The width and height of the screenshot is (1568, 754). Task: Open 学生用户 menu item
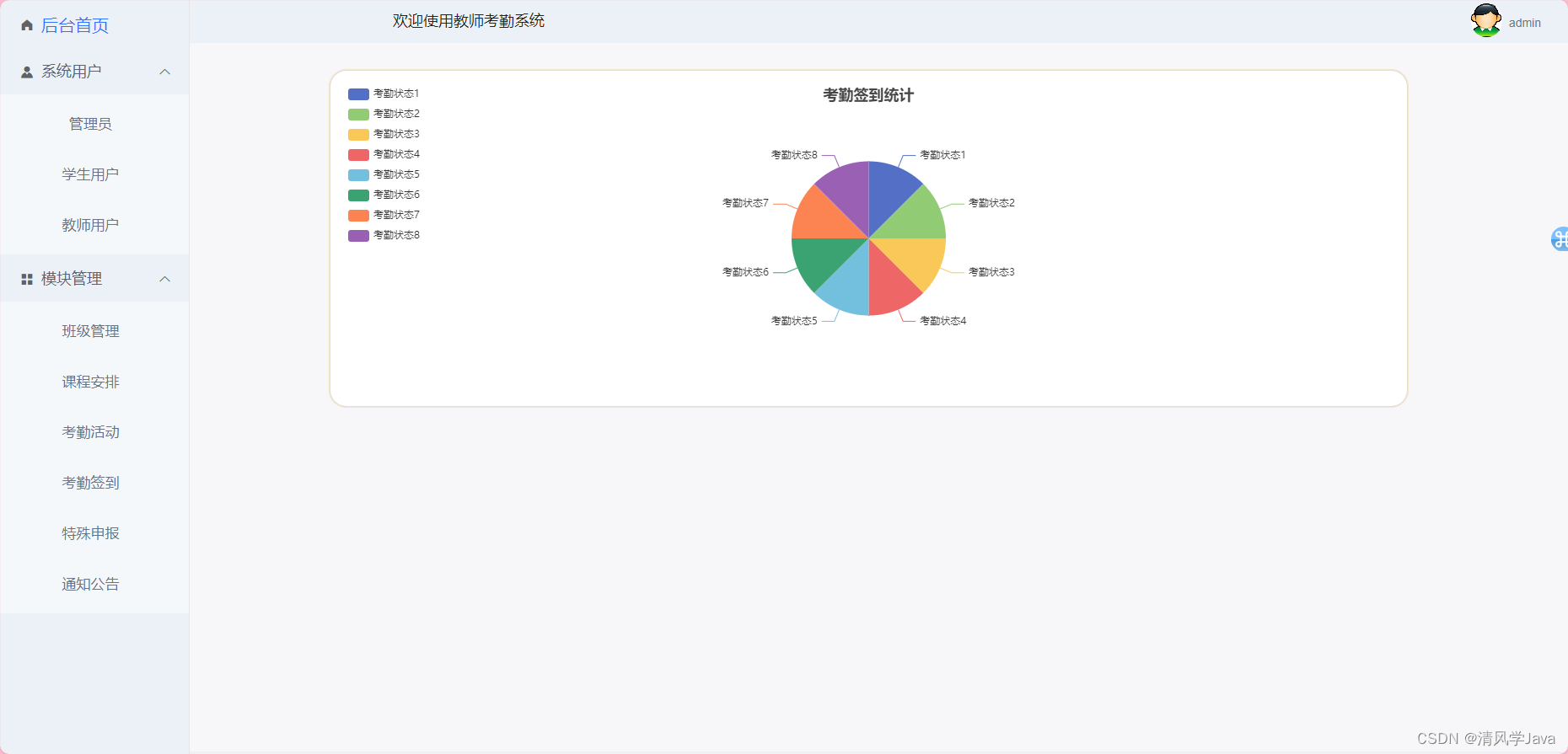[90, 174]
